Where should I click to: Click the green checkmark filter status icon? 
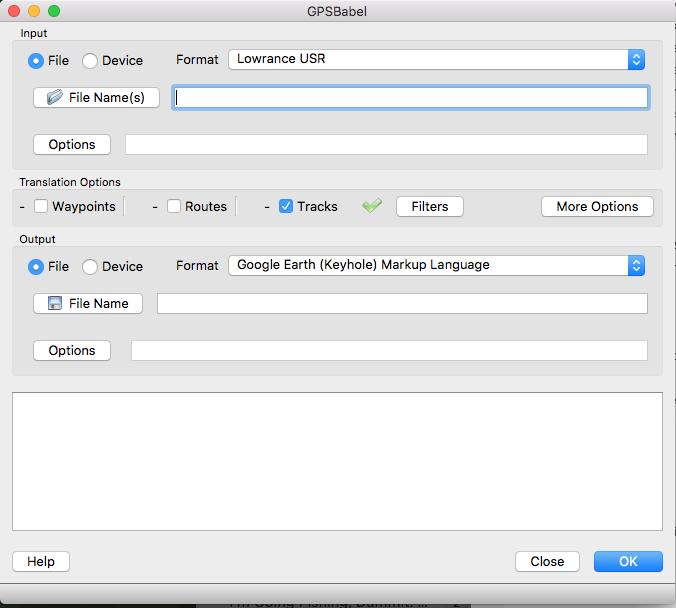point(372,206)
